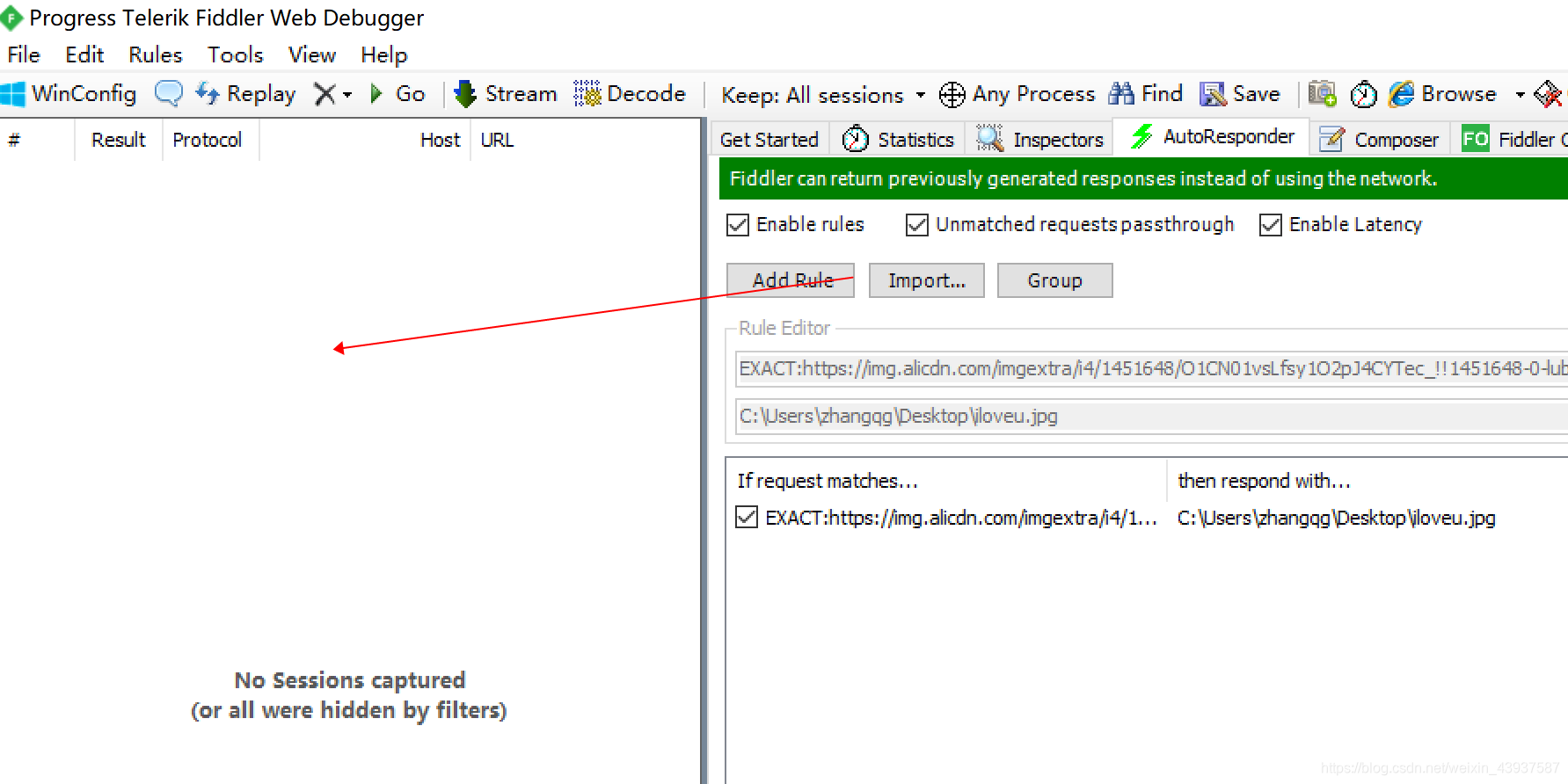Click the Import... button
The height and width of the screenshot is (784, 1568).
pyautogui.click(x=927, y=280)
